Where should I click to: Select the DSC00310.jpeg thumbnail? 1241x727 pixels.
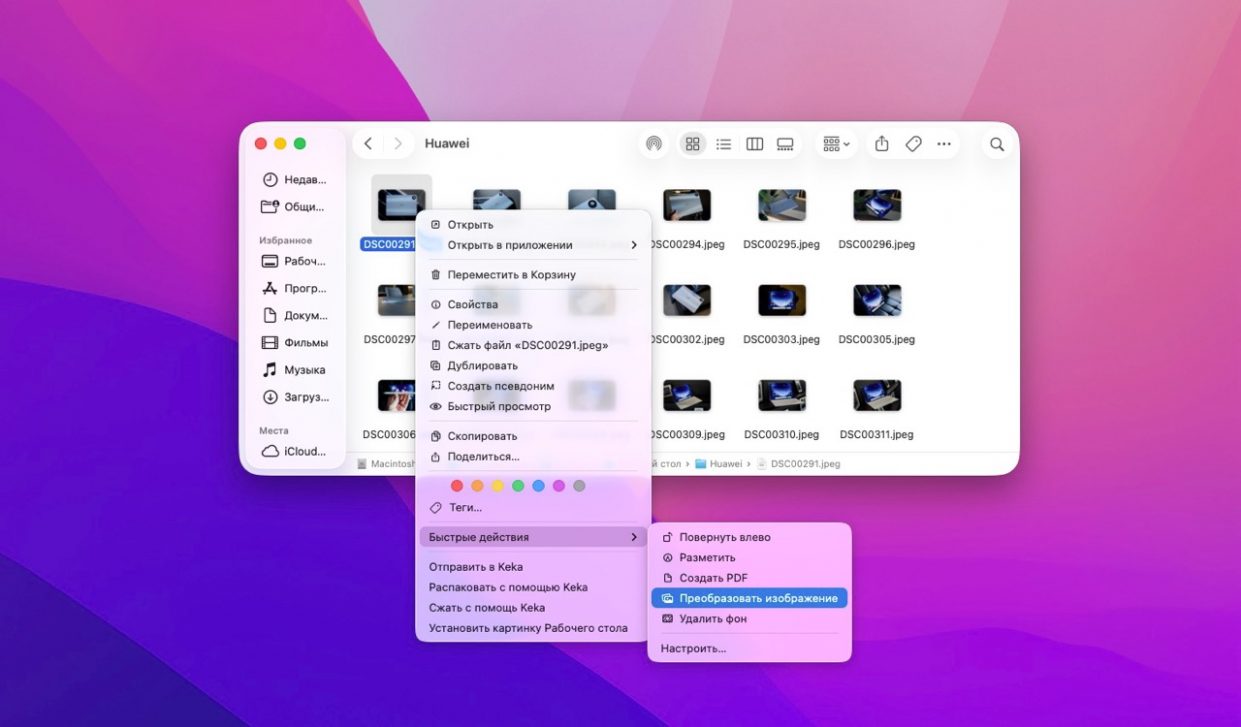(782, 395)
